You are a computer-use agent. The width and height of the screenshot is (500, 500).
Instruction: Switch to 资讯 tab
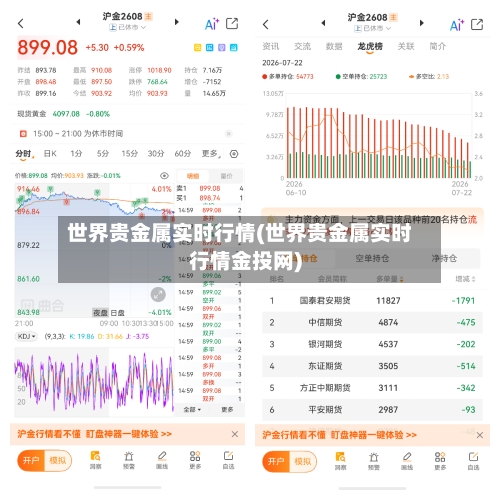click(271, 46)
